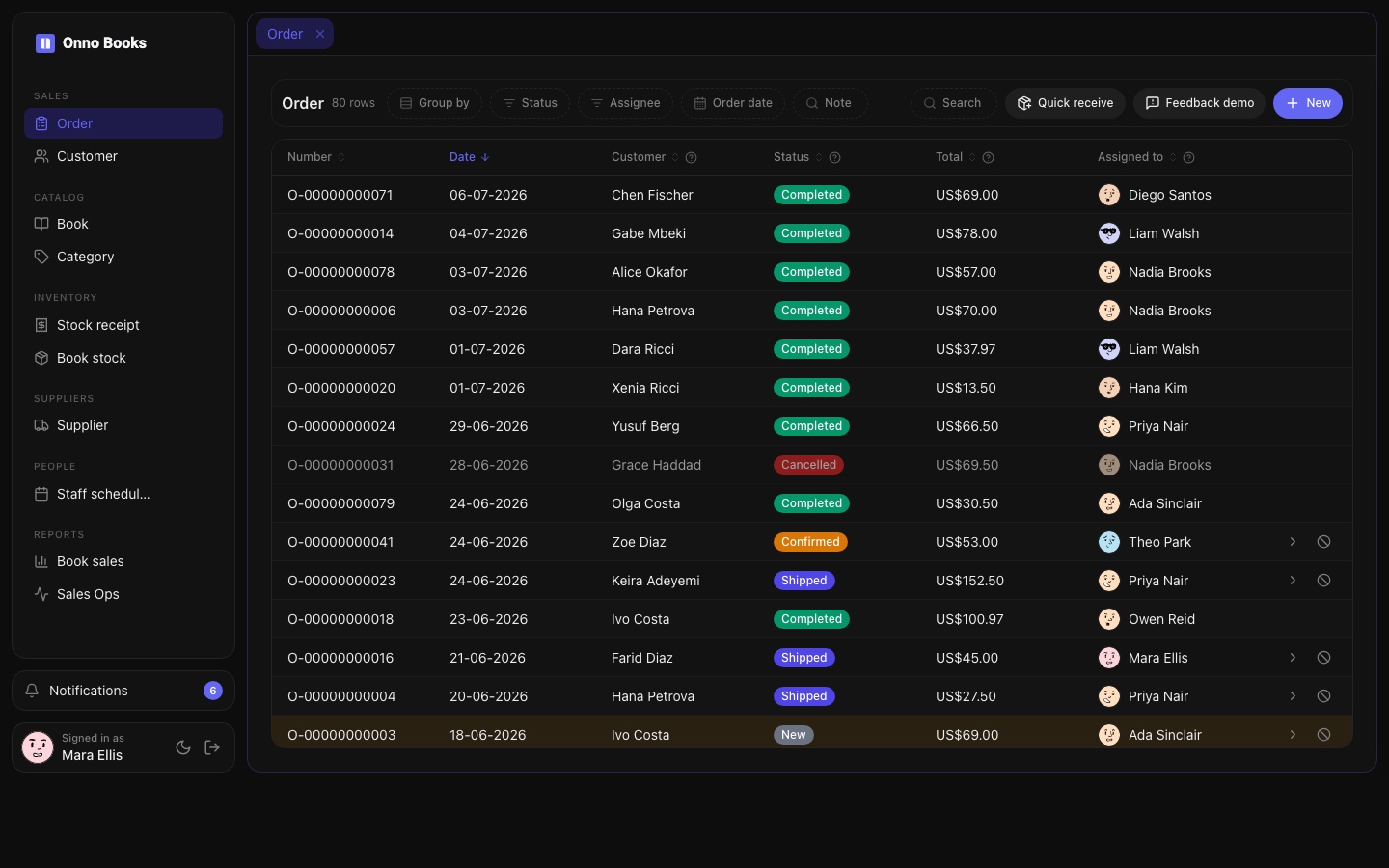Click date 29-06-2026
This screenshot has height=868, width=1389.
coord(488,426)
